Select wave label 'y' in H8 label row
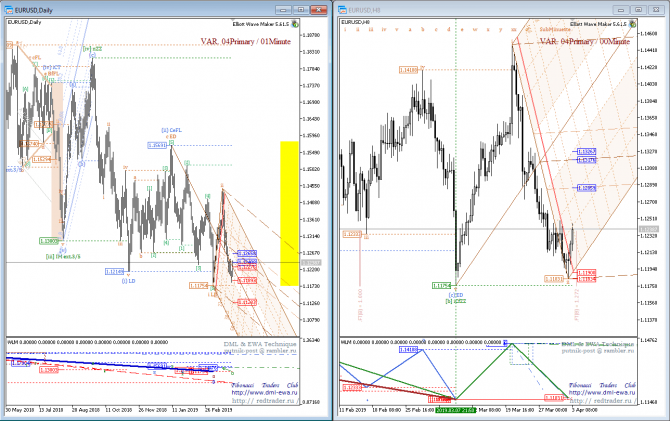 click(500, 29)
